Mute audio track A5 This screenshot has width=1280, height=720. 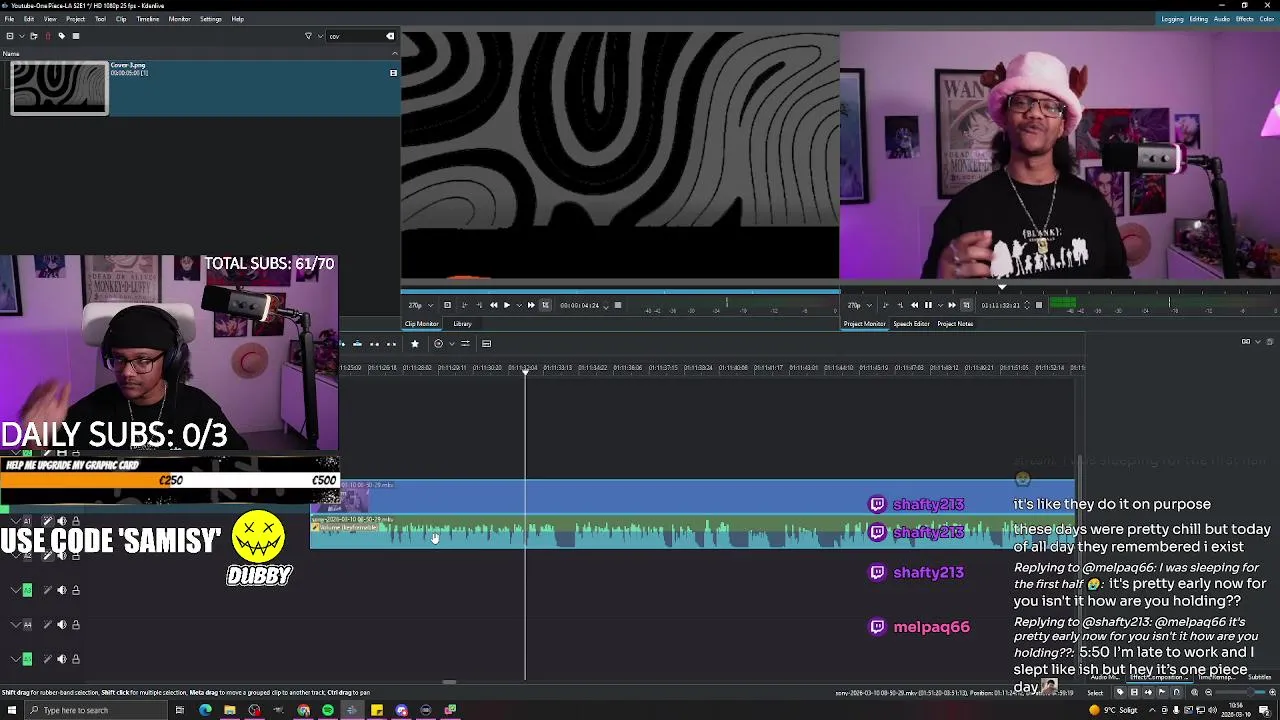(61, 659)
